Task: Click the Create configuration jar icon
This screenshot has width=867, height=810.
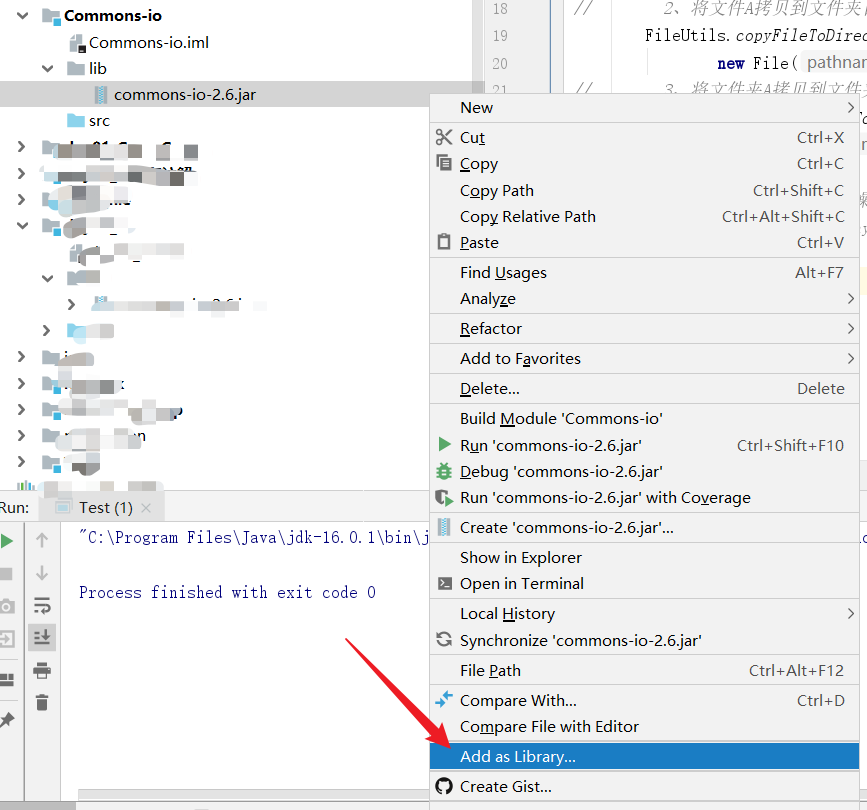Action: click(444, 527)
